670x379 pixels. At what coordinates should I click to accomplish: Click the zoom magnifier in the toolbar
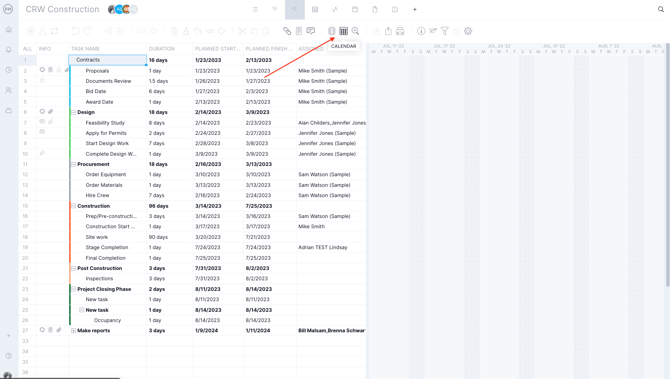(355, 31)
